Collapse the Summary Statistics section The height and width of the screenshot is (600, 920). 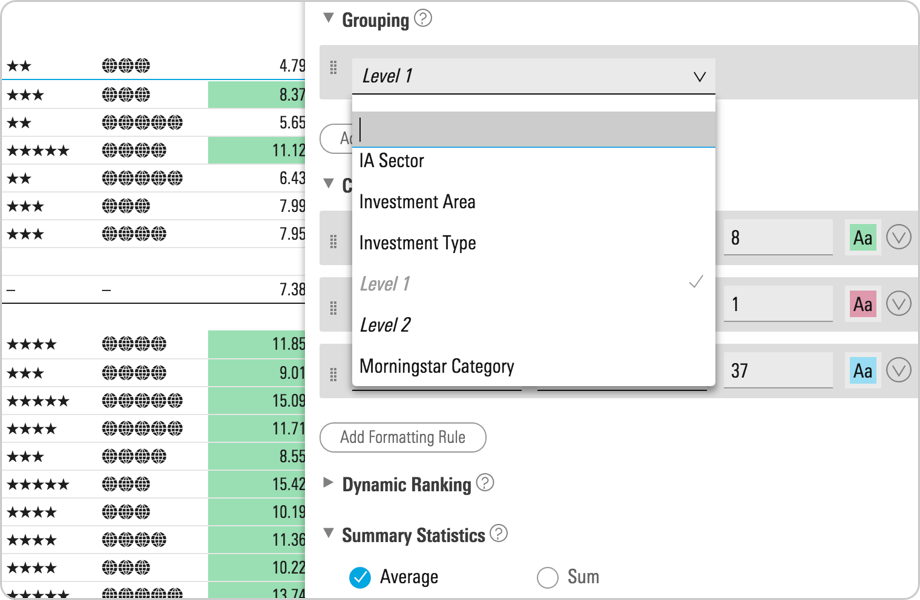[328, 534]
